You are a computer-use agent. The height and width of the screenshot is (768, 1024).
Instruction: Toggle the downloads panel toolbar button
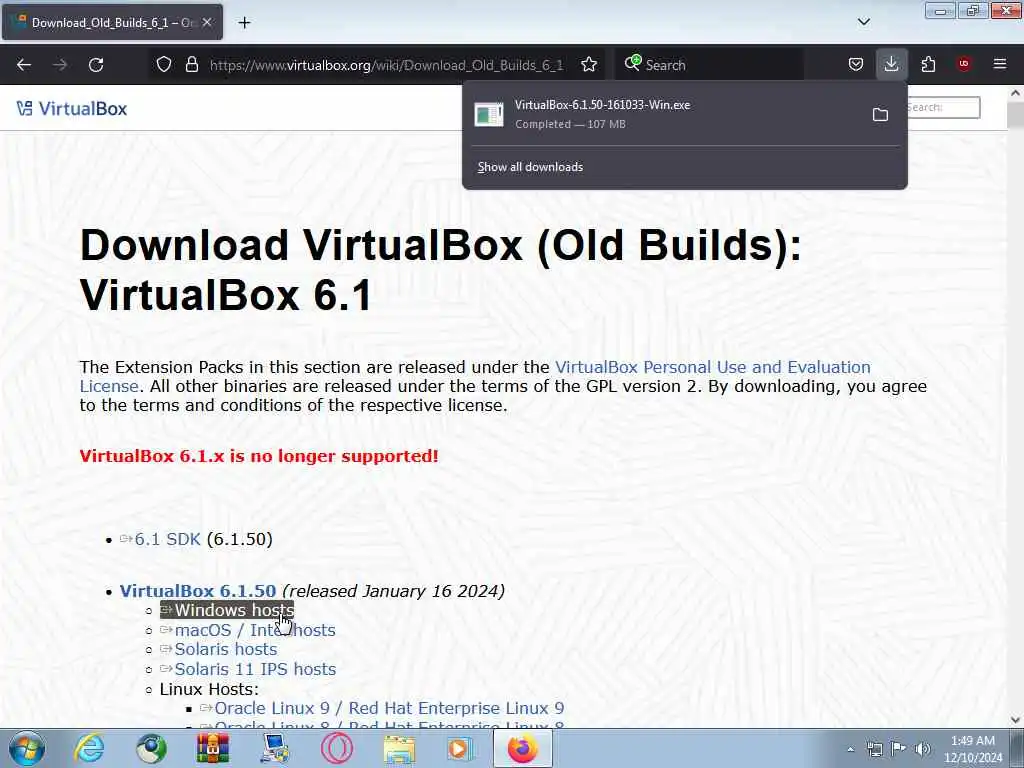pyautogui.click(x=891, y=64)
